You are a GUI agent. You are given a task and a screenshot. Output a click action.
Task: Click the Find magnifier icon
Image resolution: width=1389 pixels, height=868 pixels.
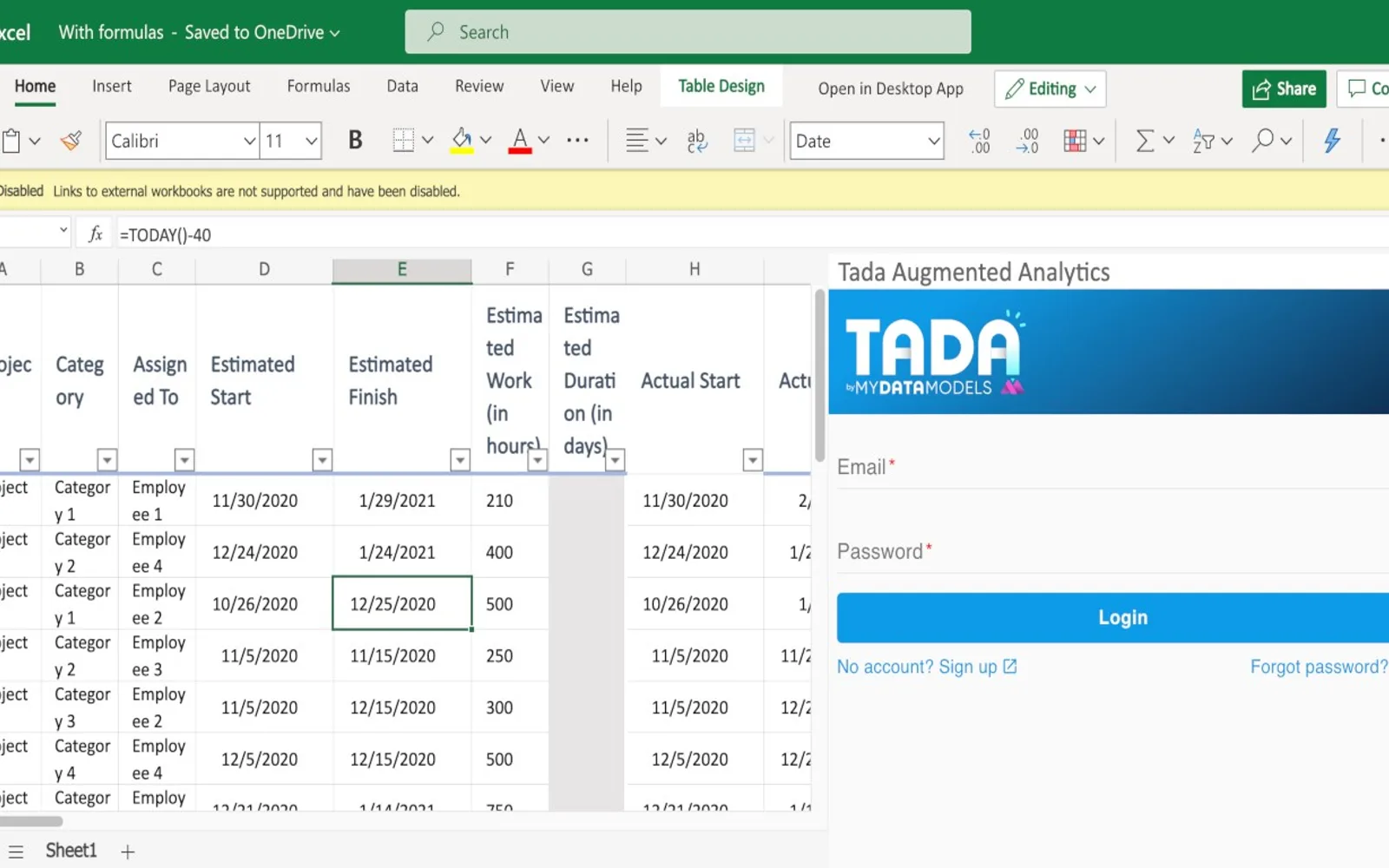click(1262, 141)
